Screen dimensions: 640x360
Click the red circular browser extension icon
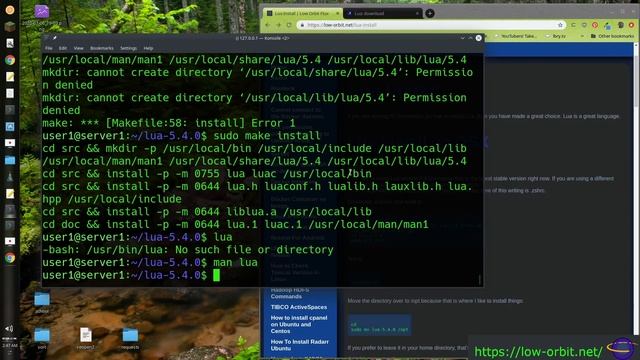[x=595, y=25]
